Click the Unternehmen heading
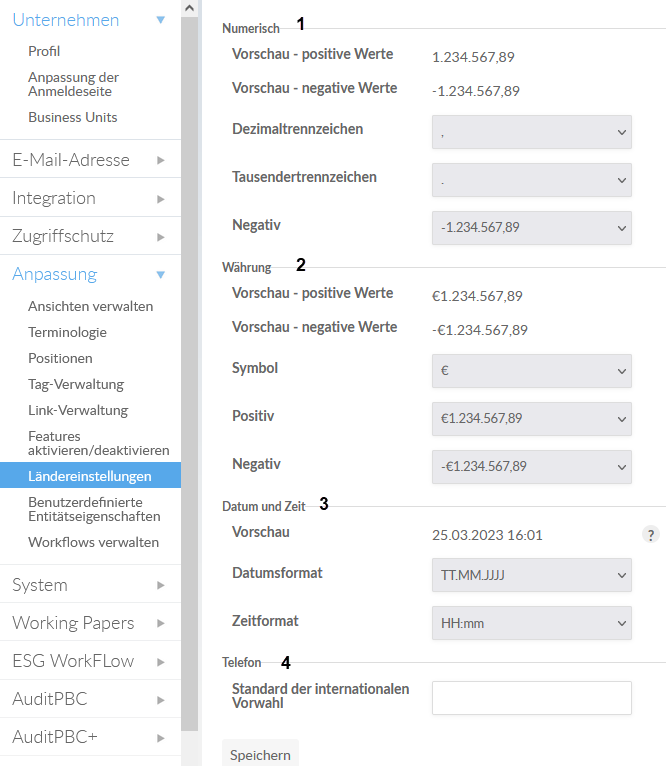The image size is (666, 766). pos(65,20)
